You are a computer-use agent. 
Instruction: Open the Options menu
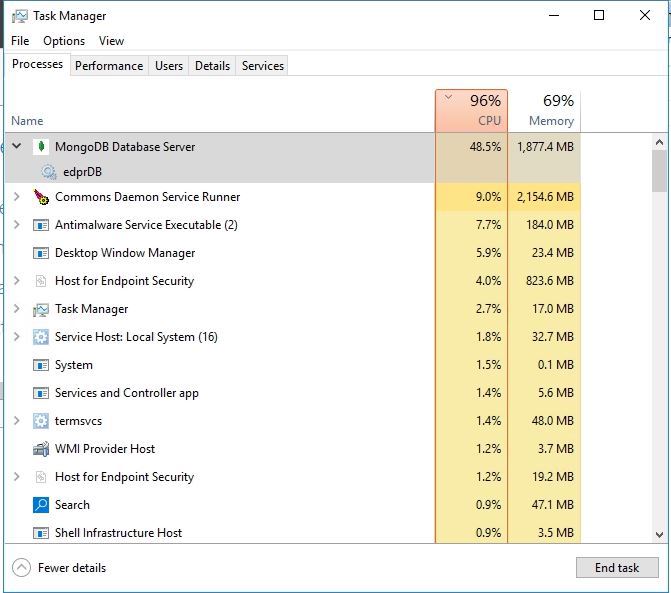(64, 41)
